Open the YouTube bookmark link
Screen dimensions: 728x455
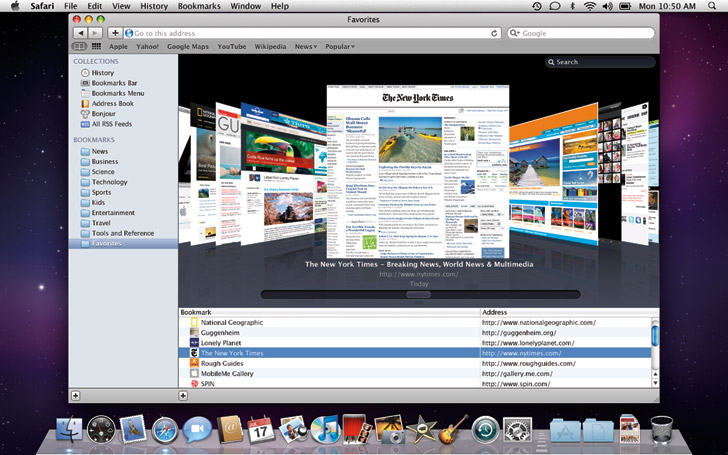coord(232,46)
